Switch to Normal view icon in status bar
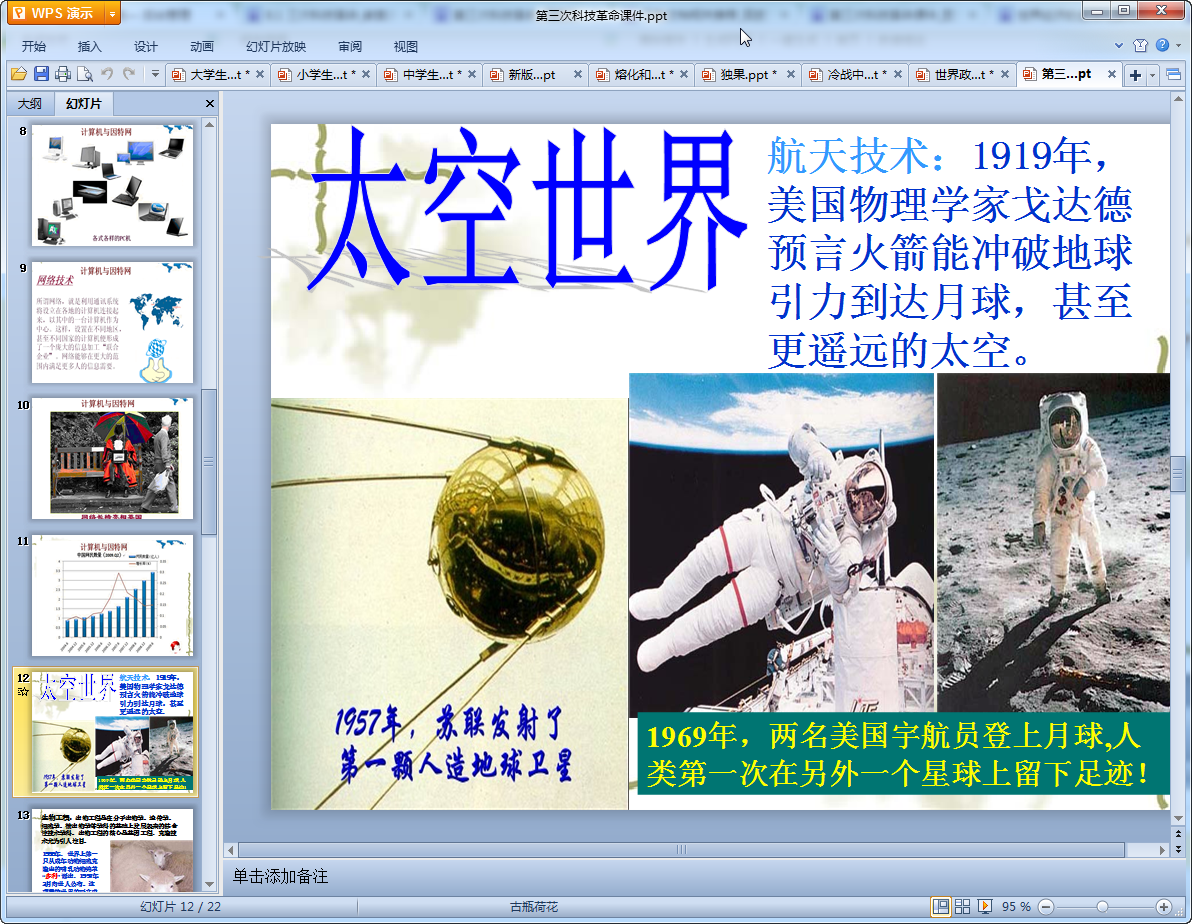Viewport: 1192px width, 924px height. [x=940, y=907]
